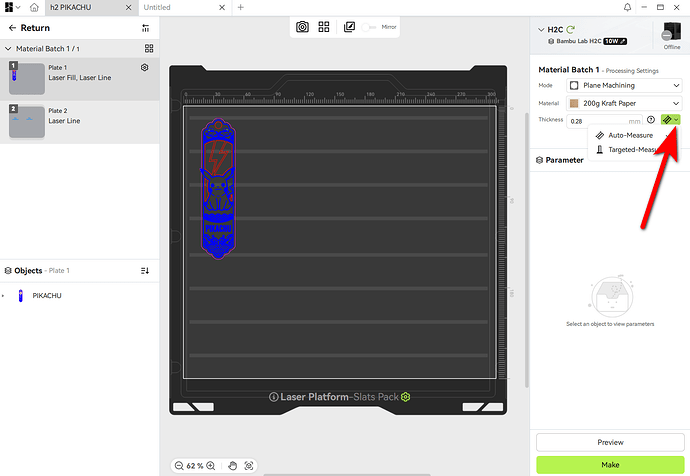The image size is (690, 476).
Task: Click the Plate 2 Laser Line text
Action: [64, 121]
